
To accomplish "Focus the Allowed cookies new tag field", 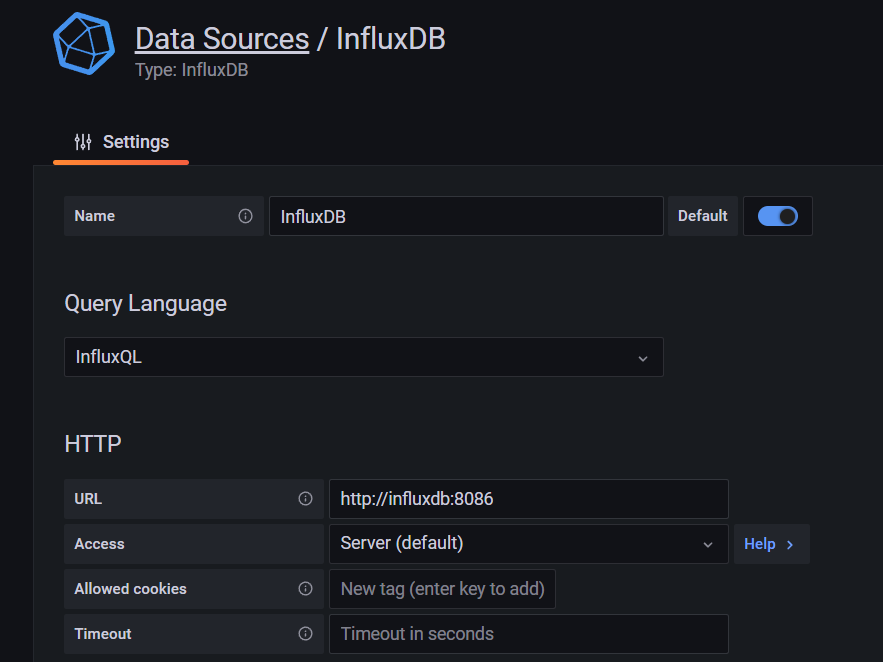I will click(x=443, y=589).
